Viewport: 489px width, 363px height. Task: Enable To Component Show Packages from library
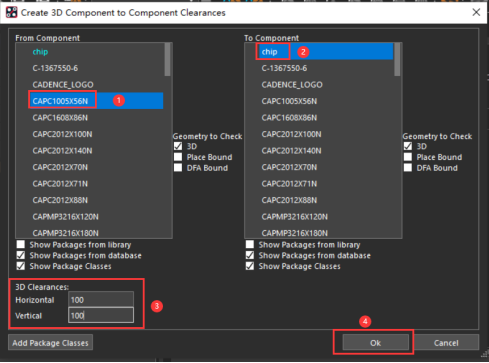(x=250, y=245)
